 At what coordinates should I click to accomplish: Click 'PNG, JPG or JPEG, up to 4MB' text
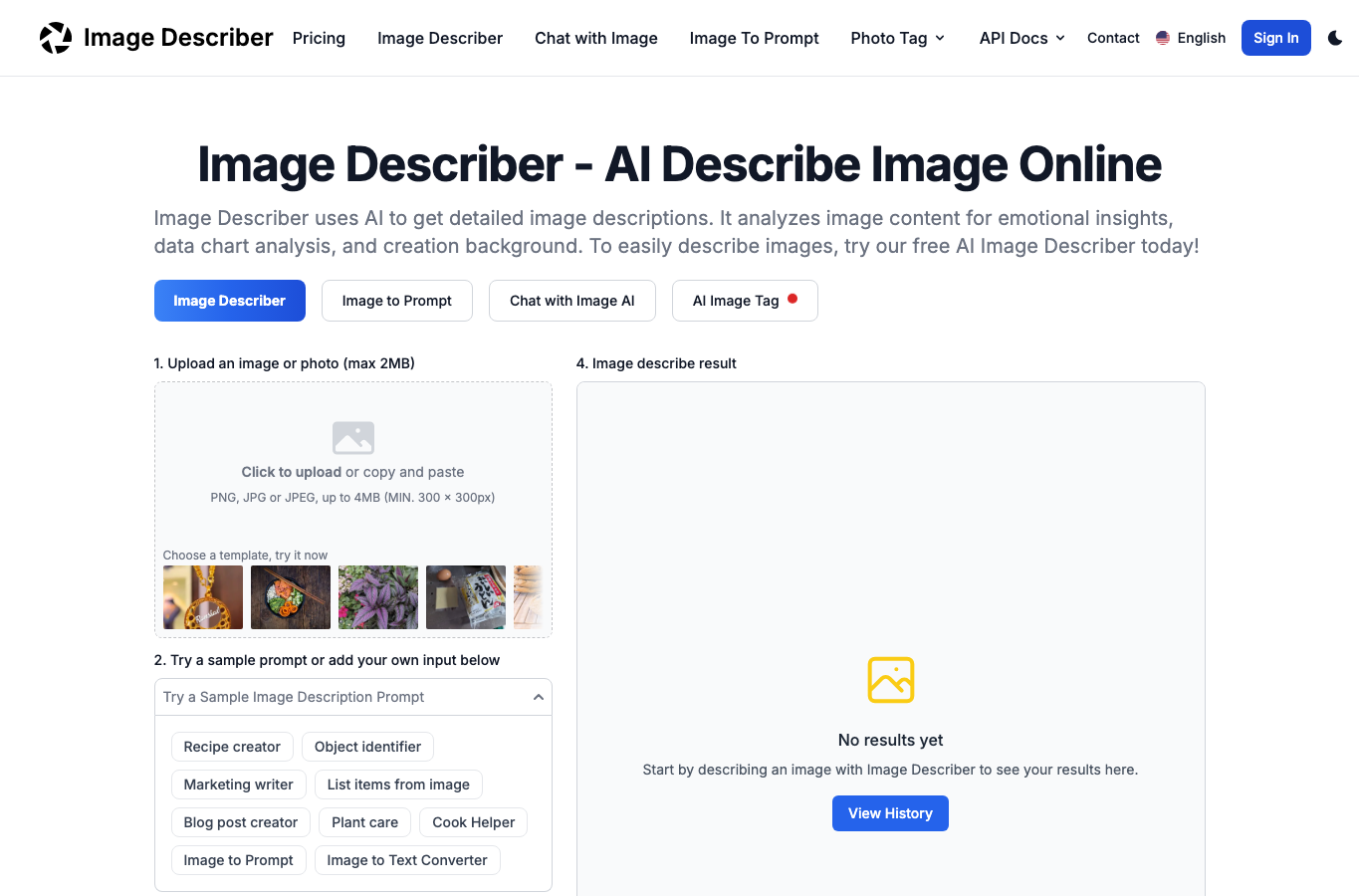[352, 497]
